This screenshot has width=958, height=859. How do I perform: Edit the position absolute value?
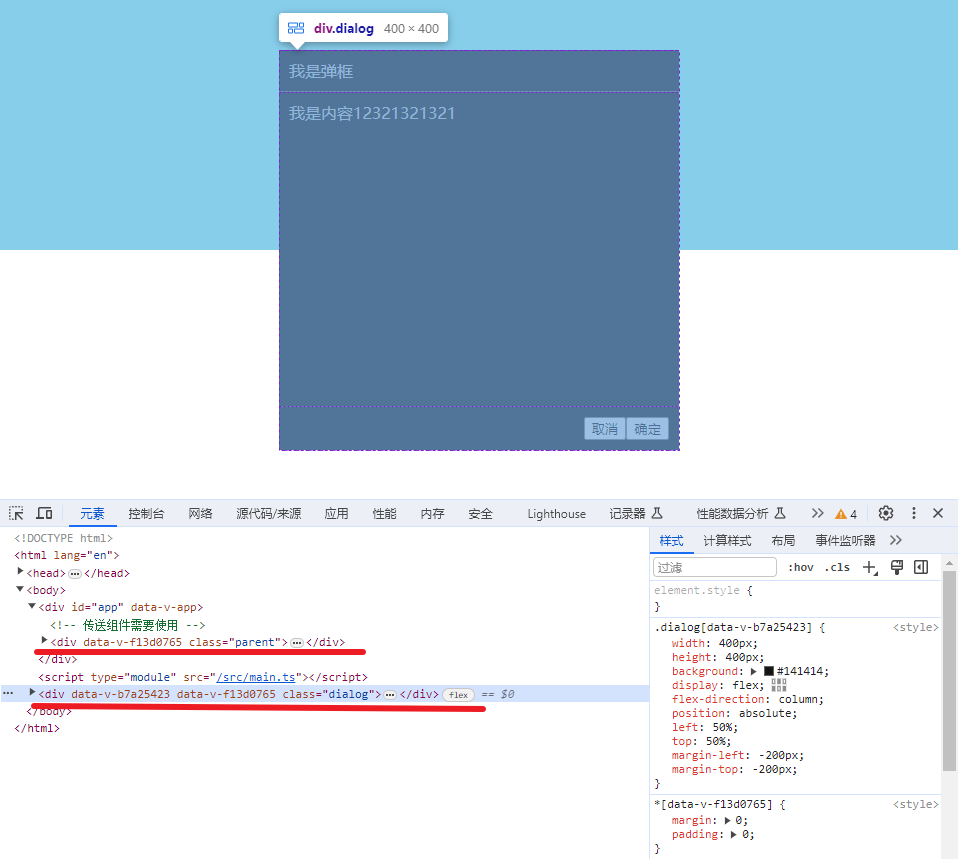coord(767,713)
